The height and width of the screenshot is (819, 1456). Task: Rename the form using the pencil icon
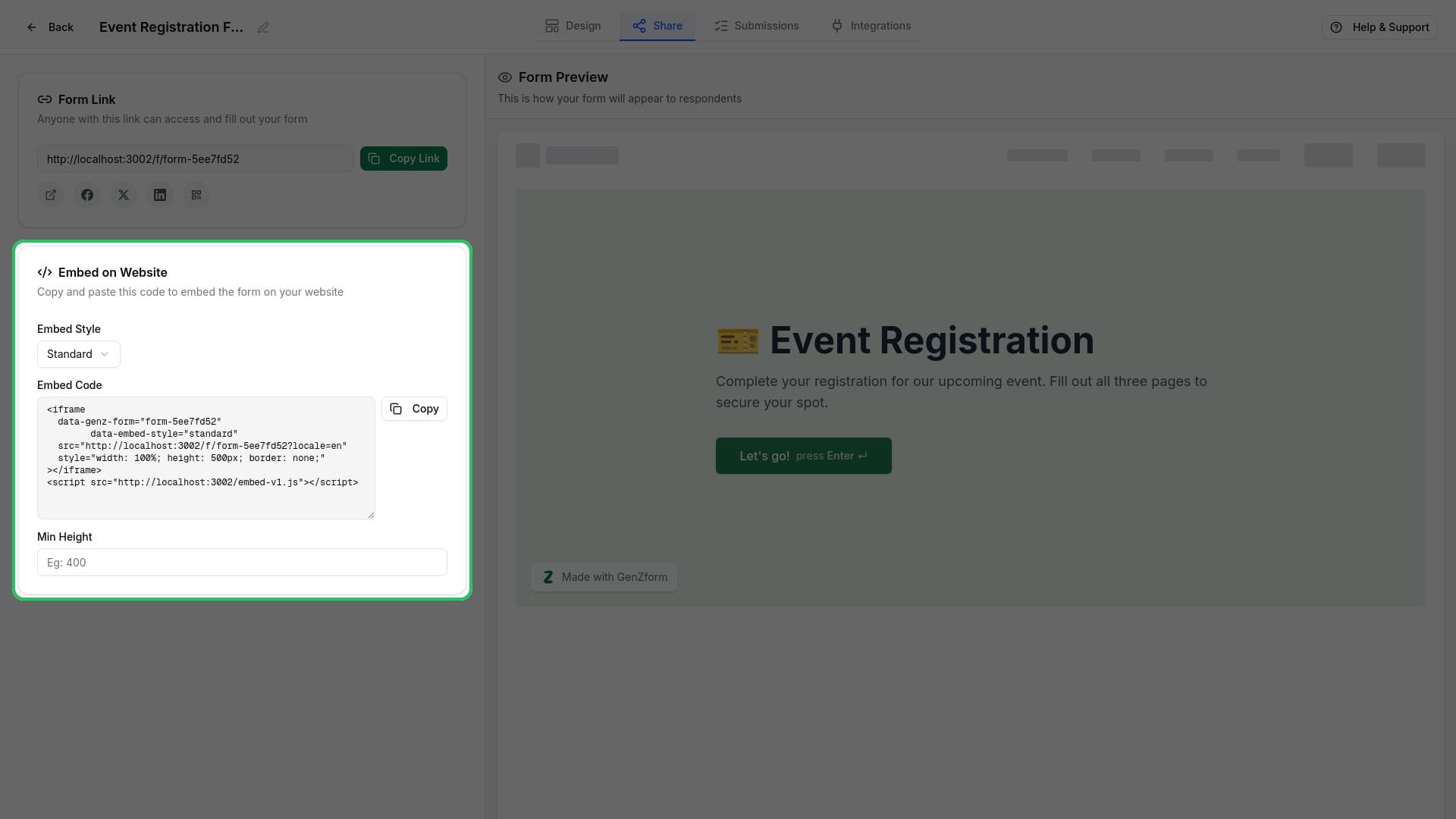coord(263,27)
